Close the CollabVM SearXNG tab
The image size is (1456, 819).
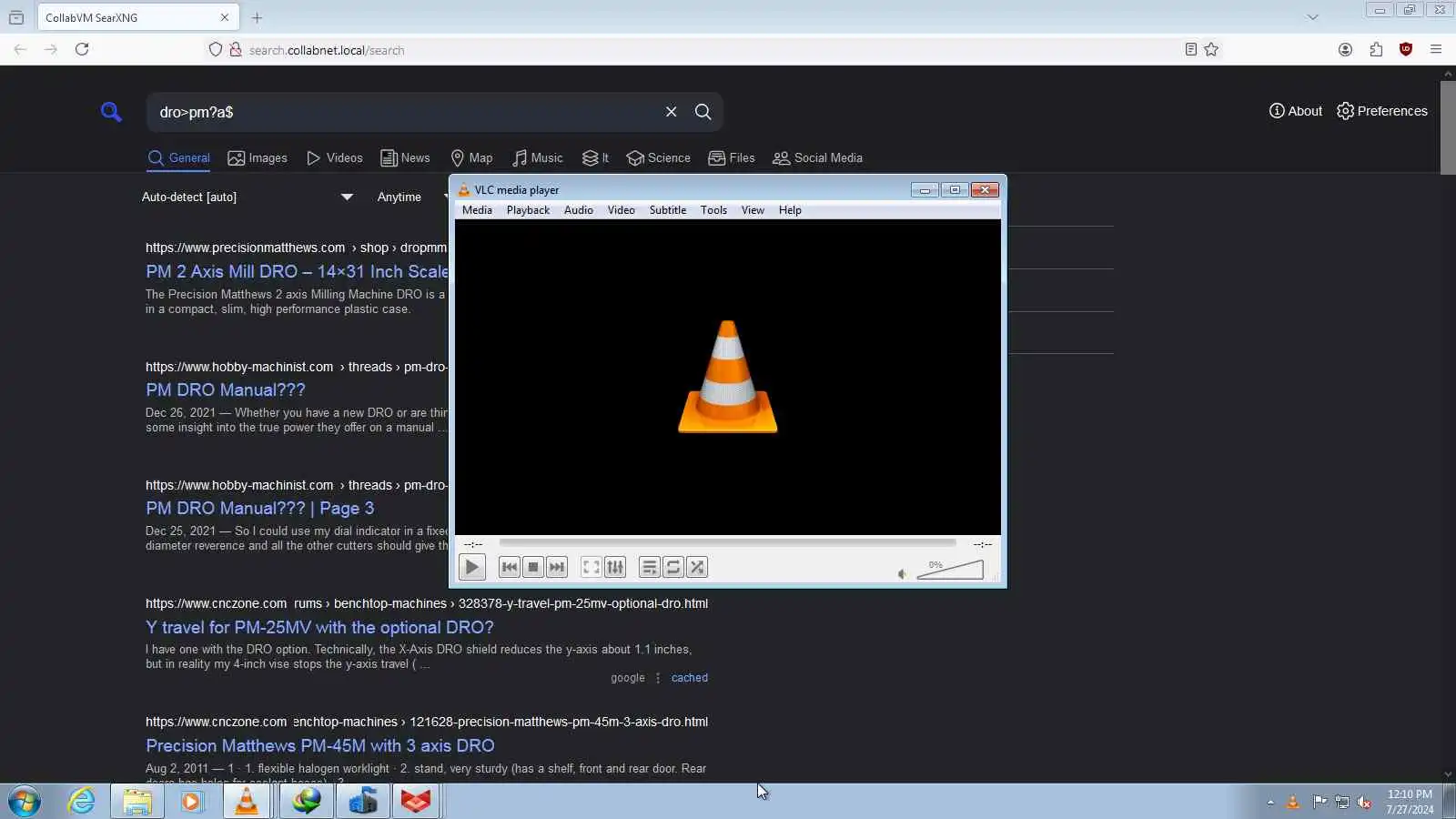225,17
